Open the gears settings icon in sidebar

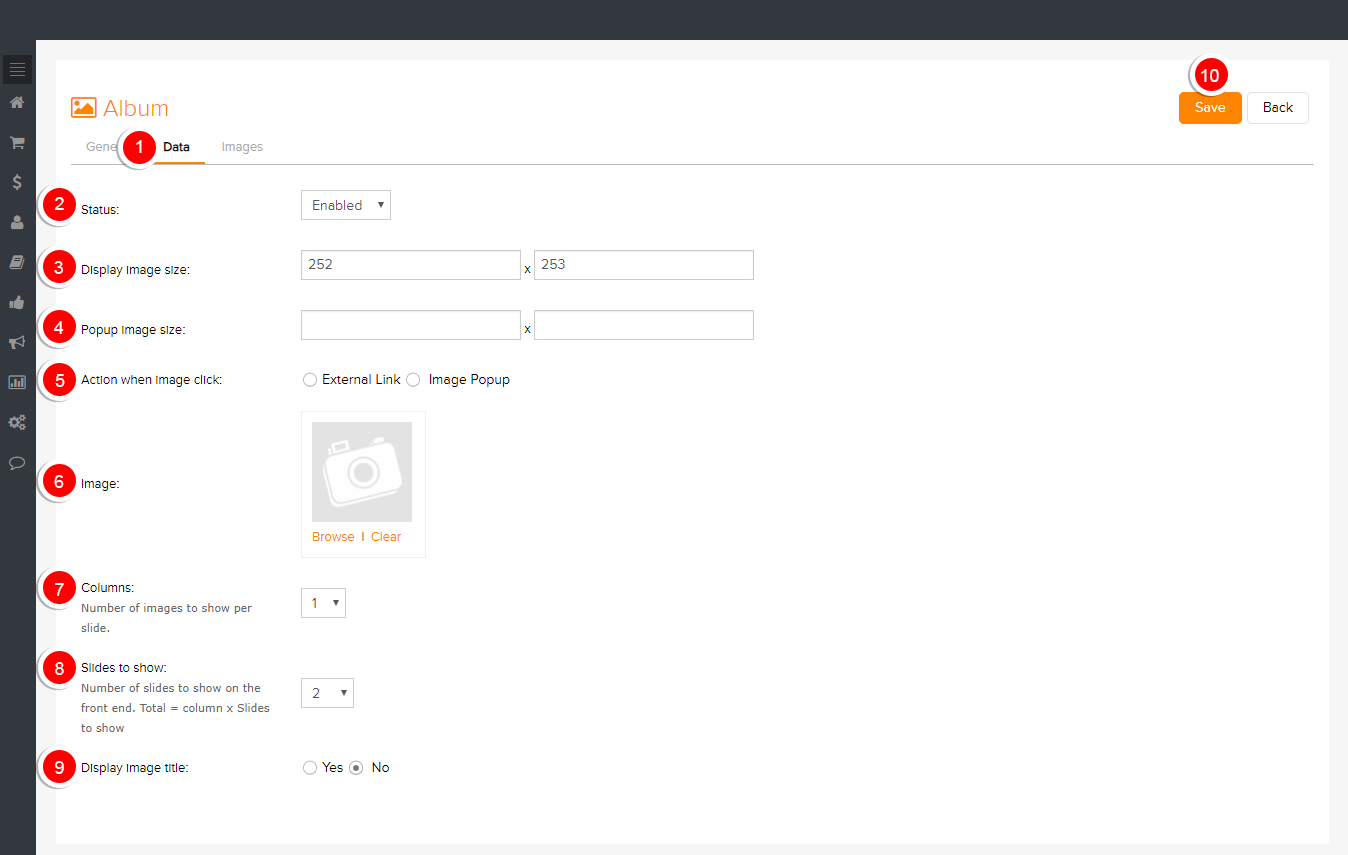tap(17, 422)
